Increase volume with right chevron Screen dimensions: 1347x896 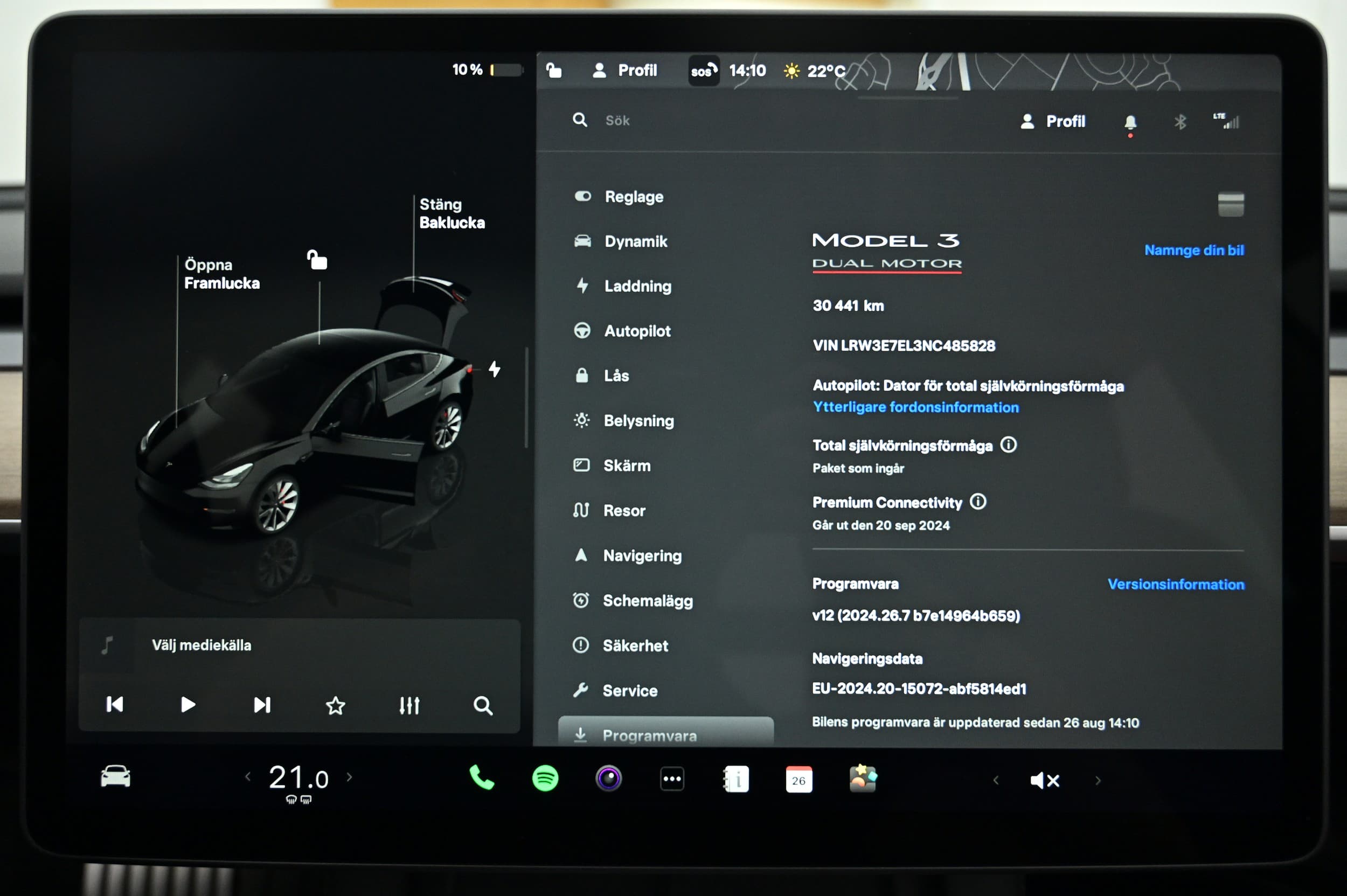tap(1098, 781)
